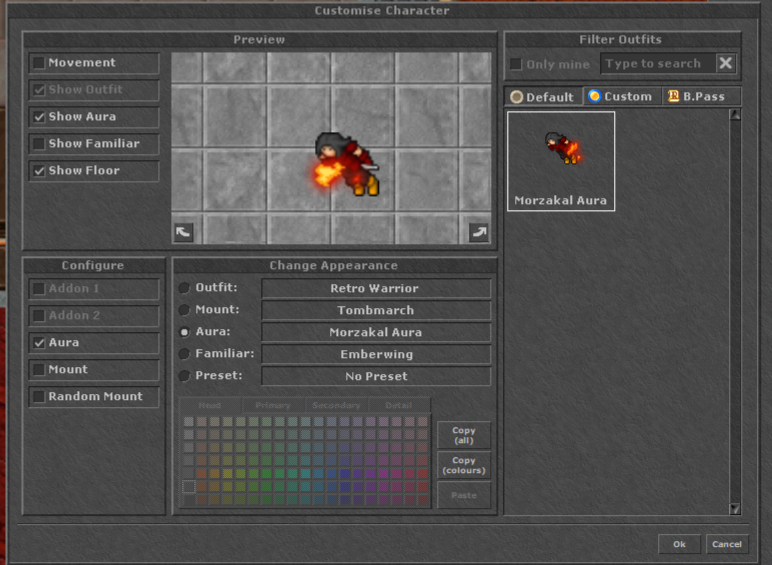Rotate character preview right arrow
Image resolution: width=772 pixels, height=565 pixels.
[x=479, y=232]
